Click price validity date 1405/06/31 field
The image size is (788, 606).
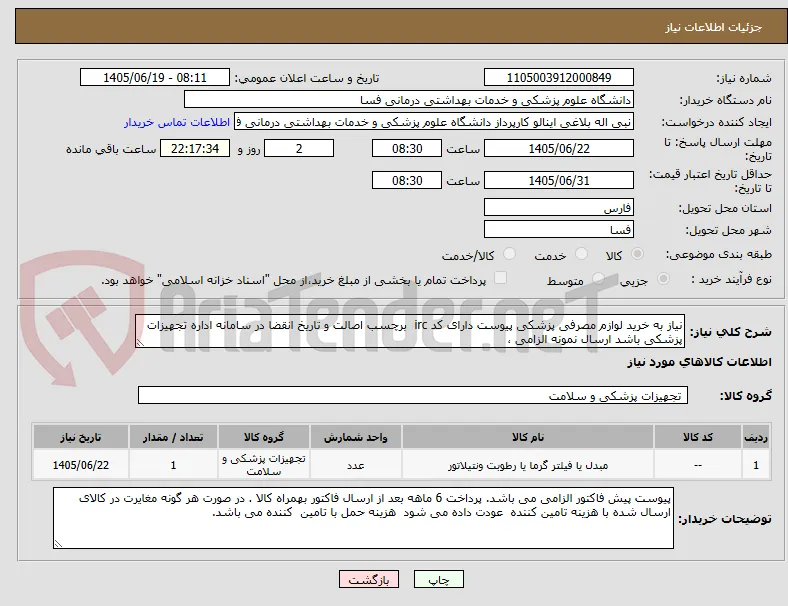click(x=558, y=180)
